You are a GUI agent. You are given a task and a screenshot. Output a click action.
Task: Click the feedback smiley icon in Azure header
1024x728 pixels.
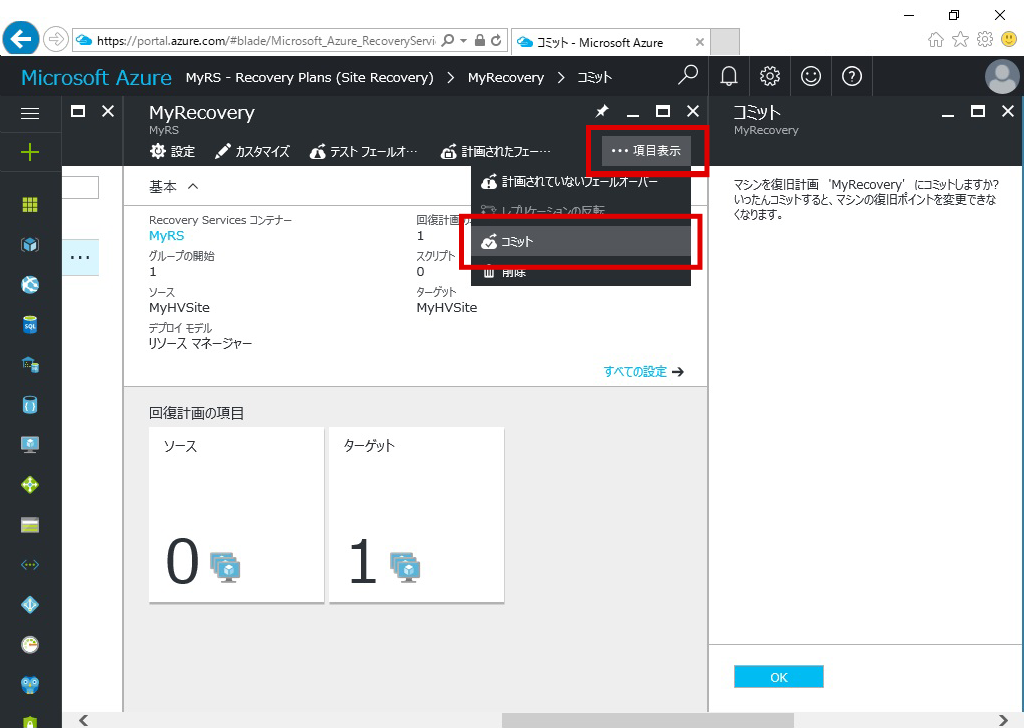point(810,76)
